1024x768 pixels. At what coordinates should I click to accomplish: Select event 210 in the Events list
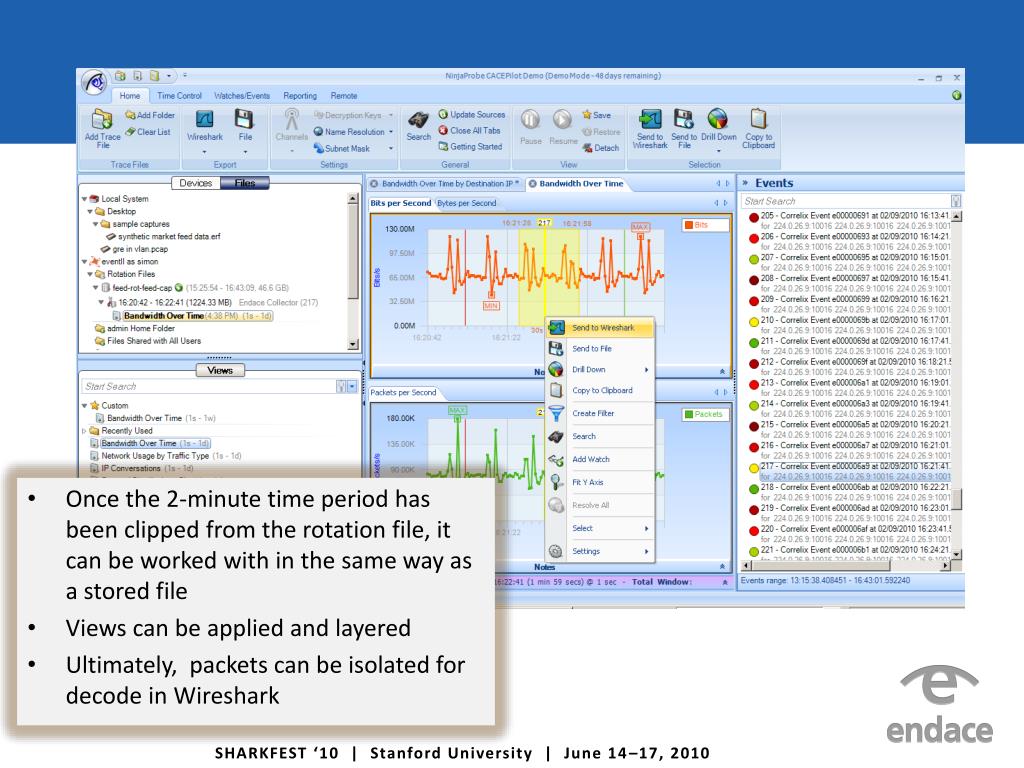(x=849, y=325)
